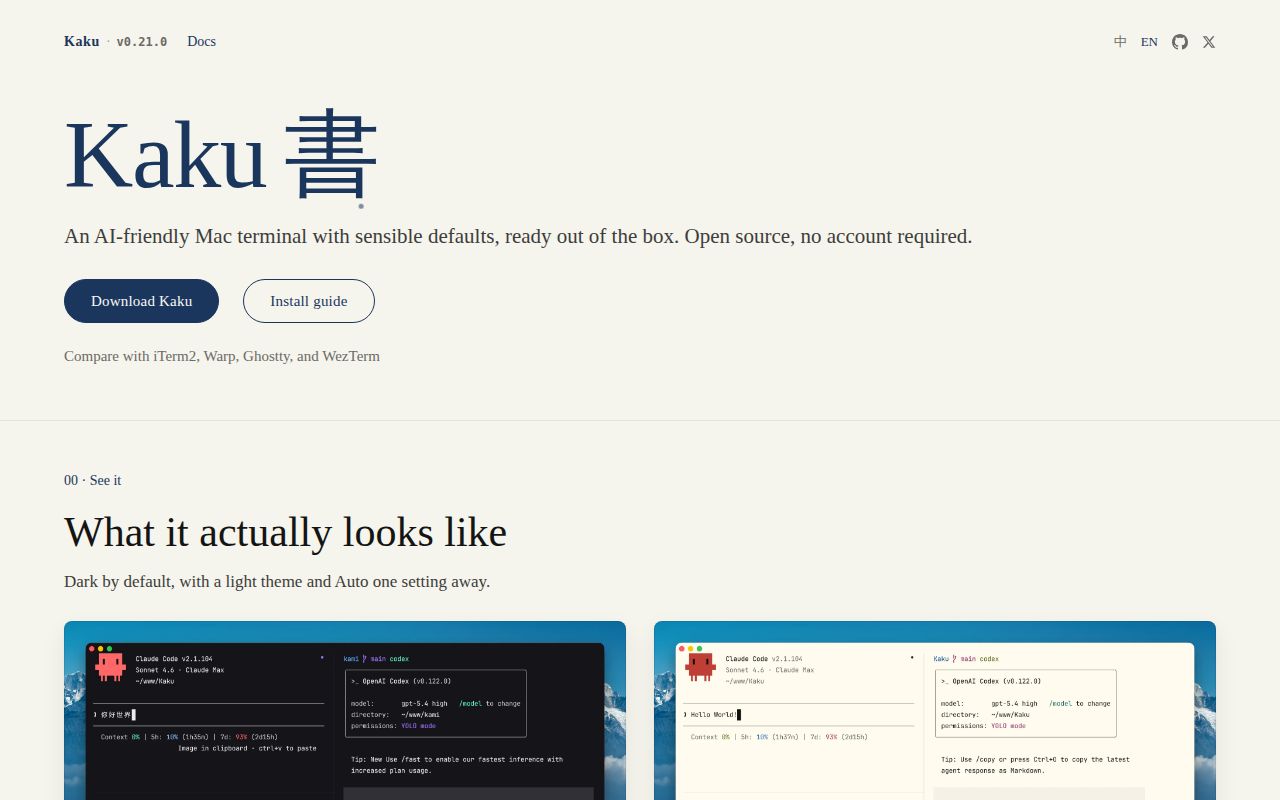
Task: Open the Install guide button
Action: click(309, 301)
